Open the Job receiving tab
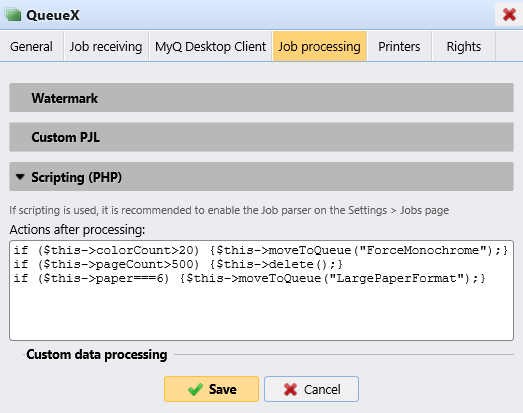 106,46
